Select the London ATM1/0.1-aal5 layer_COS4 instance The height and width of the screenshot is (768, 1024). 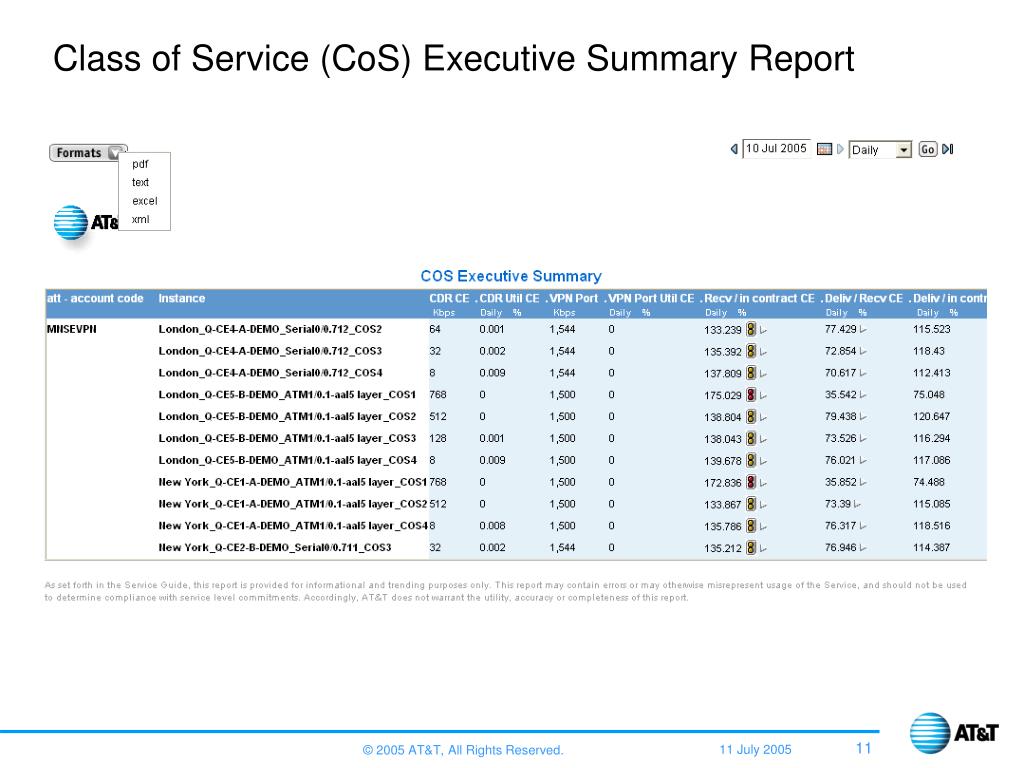[x=287, y=460]
